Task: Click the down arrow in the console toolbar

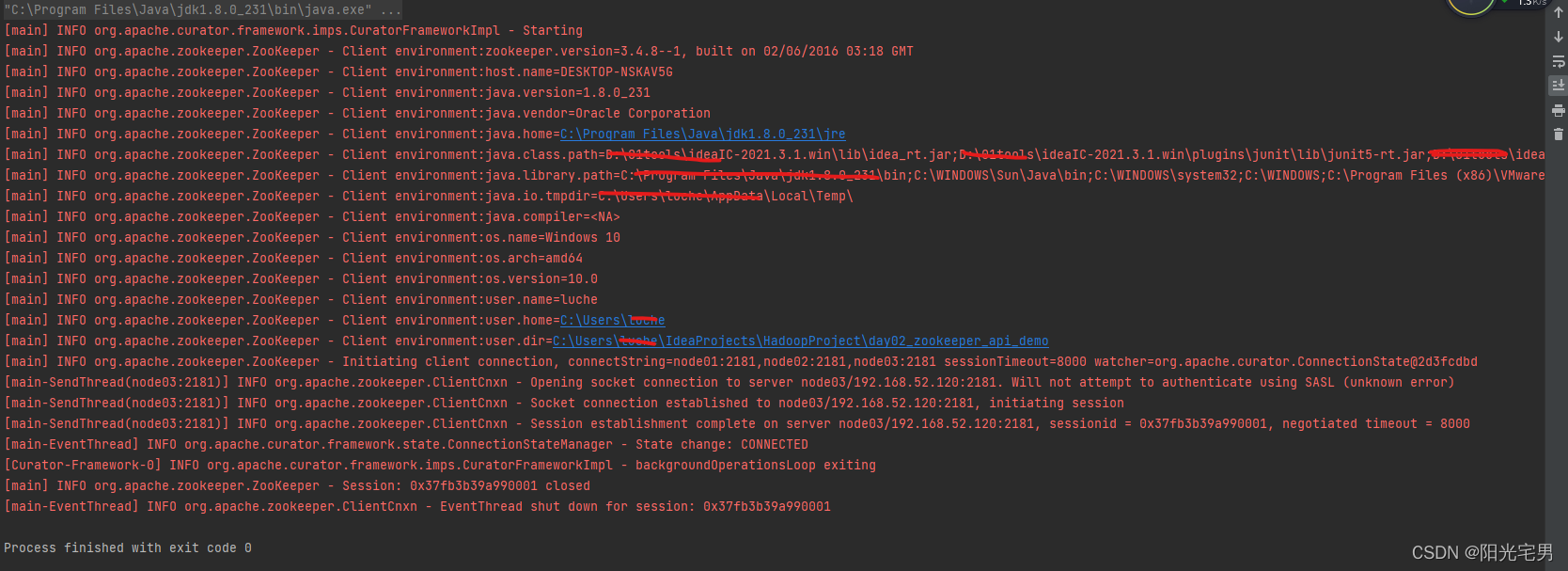Action: (1558, 38)
